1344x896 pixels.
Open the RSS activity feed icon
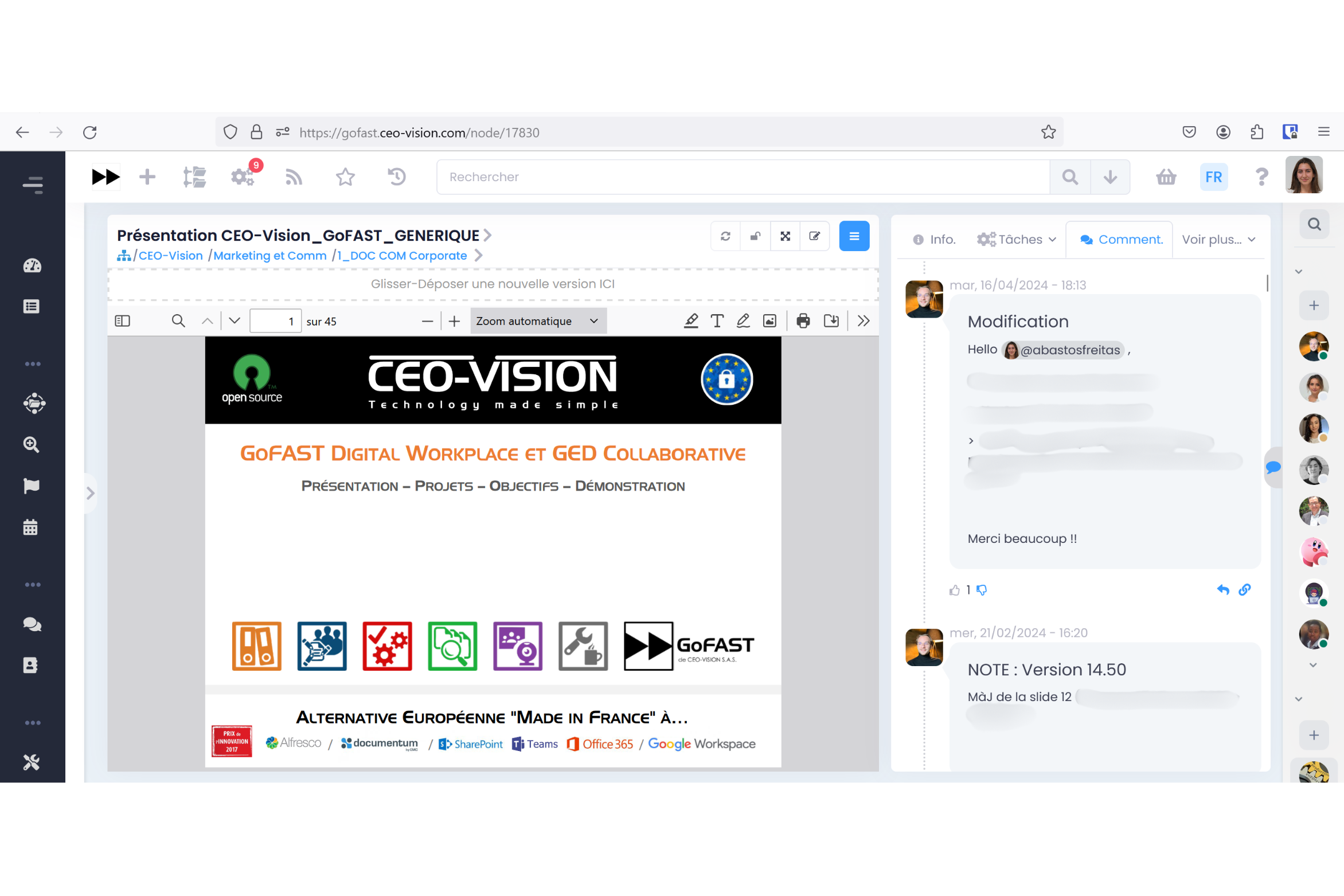pyautogui.click(x=294, y=177)
